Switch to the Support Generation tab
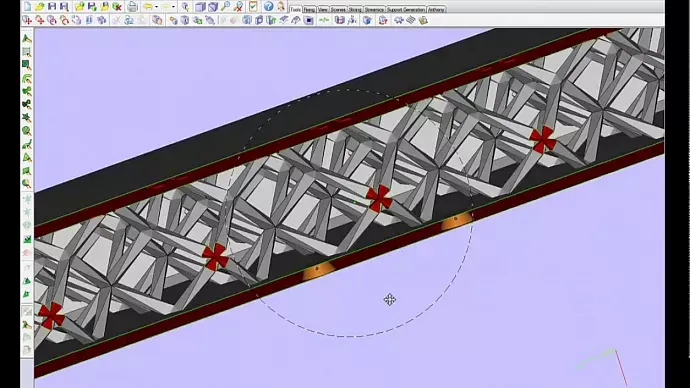The height and width of the screenshot is (388, 690). pos(406,9)
